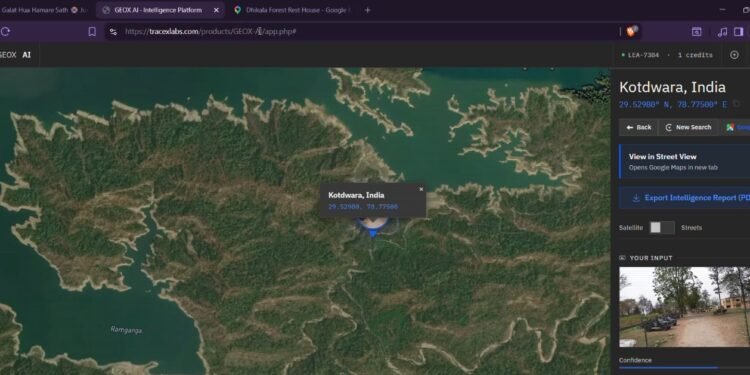Click the Kotdwara, India panel heading

point(672,87)
